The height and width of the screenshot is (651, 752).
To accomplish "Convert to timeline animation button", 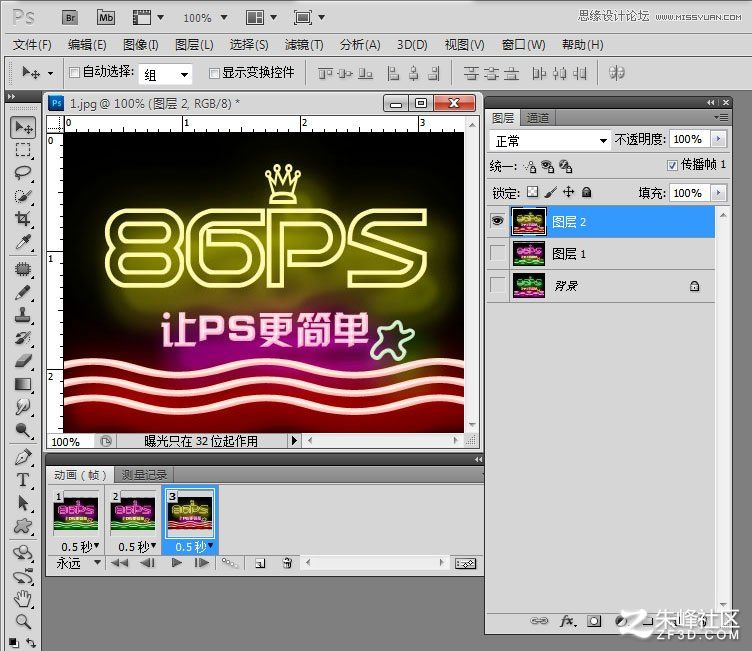I will 466,563.
